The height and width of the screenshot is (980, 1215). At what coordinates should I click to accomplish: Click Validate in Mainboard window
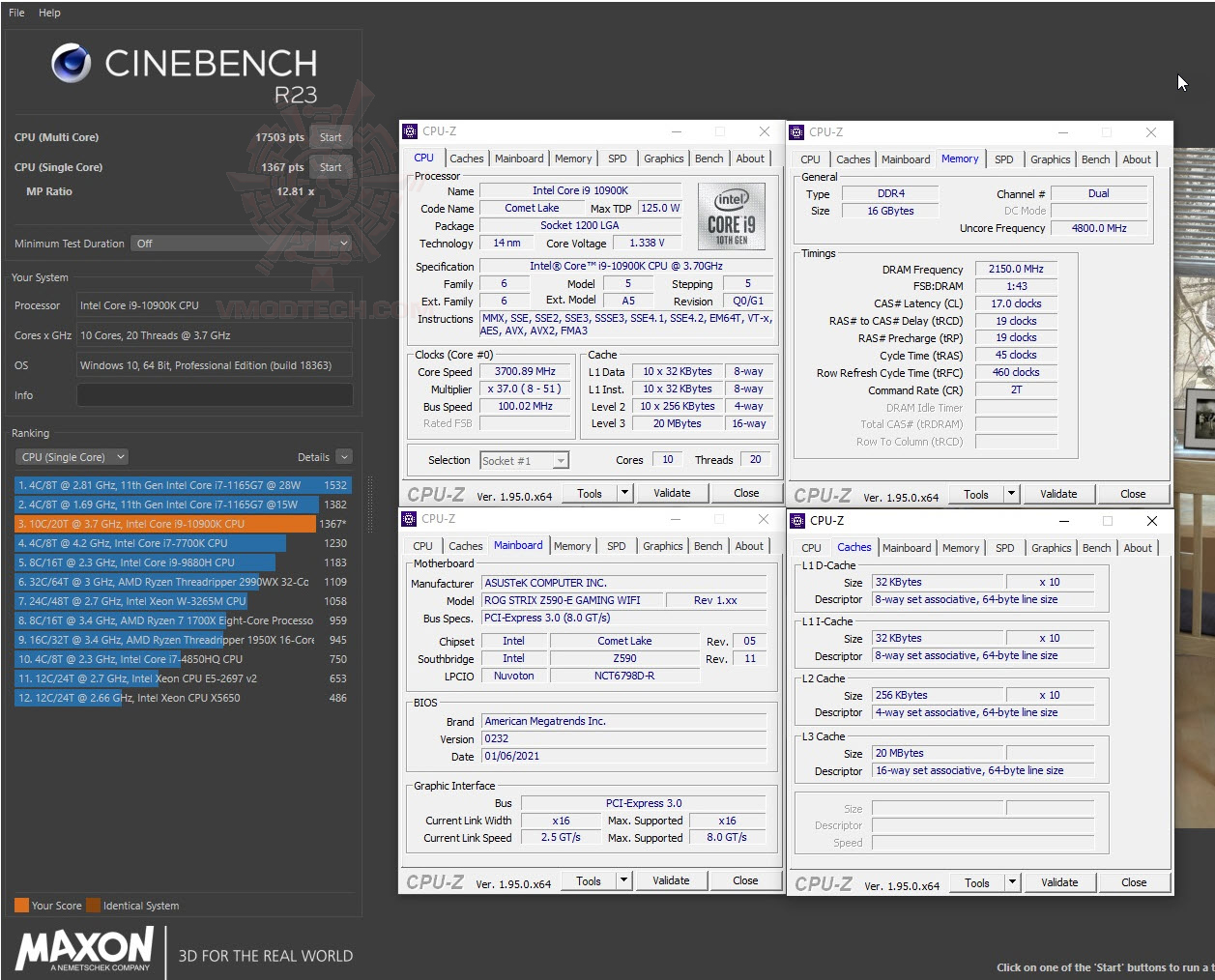(671, 880)
